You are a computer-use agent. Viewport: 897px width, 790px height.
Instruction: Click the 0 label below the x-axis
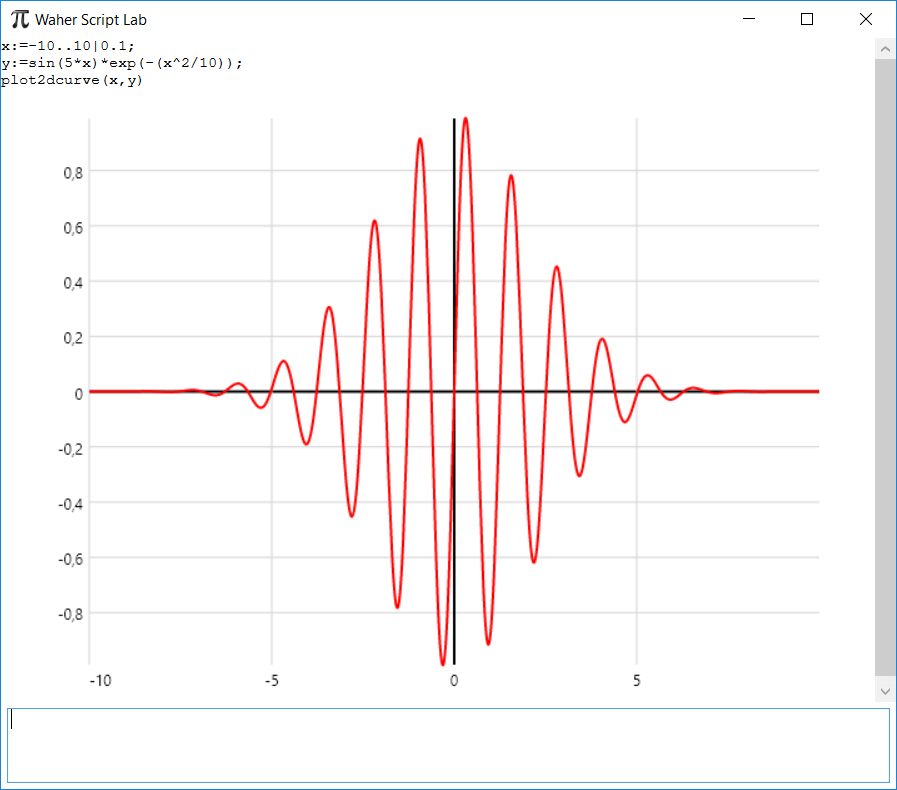click(454, 681)
